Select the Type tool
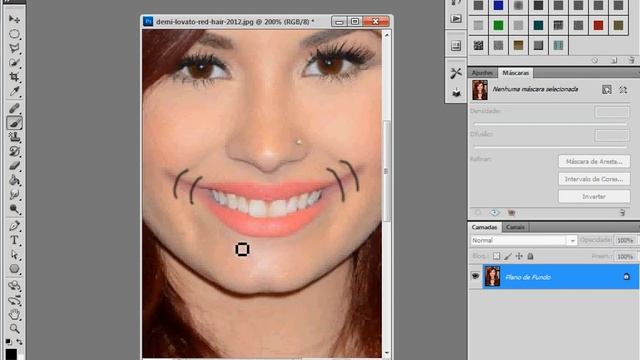 point(14,240)
